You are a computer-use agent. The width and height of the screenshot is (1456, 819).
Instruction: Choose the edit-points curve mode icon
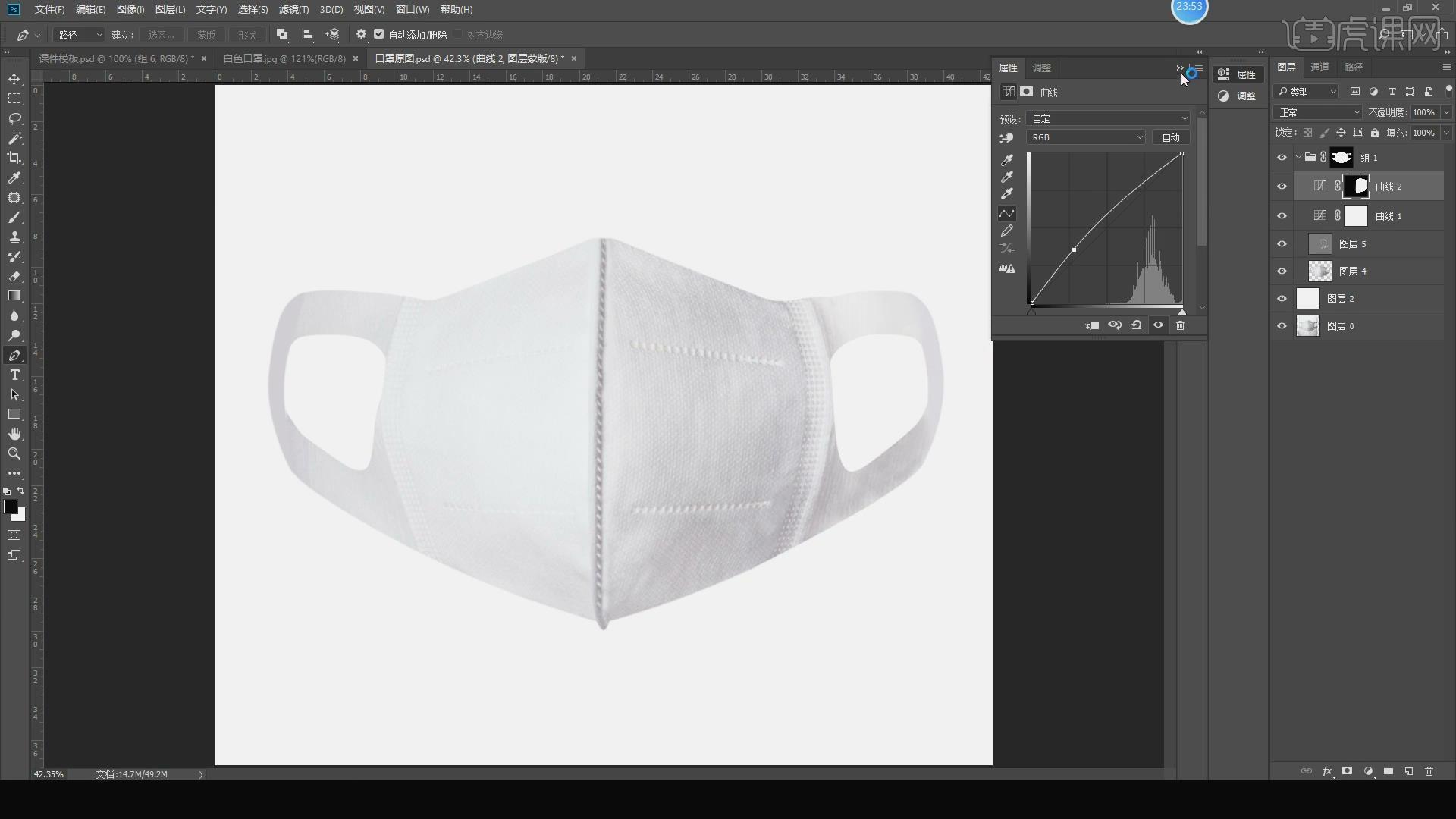coord(1007,214)
